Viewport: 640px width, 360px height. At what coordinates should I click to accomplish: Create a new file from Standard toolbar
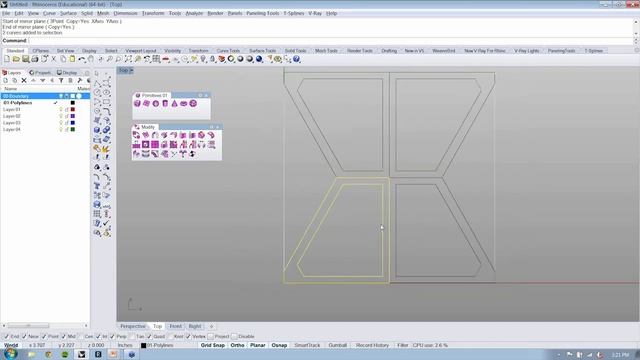pyautogui.click(x=7, y=59)
